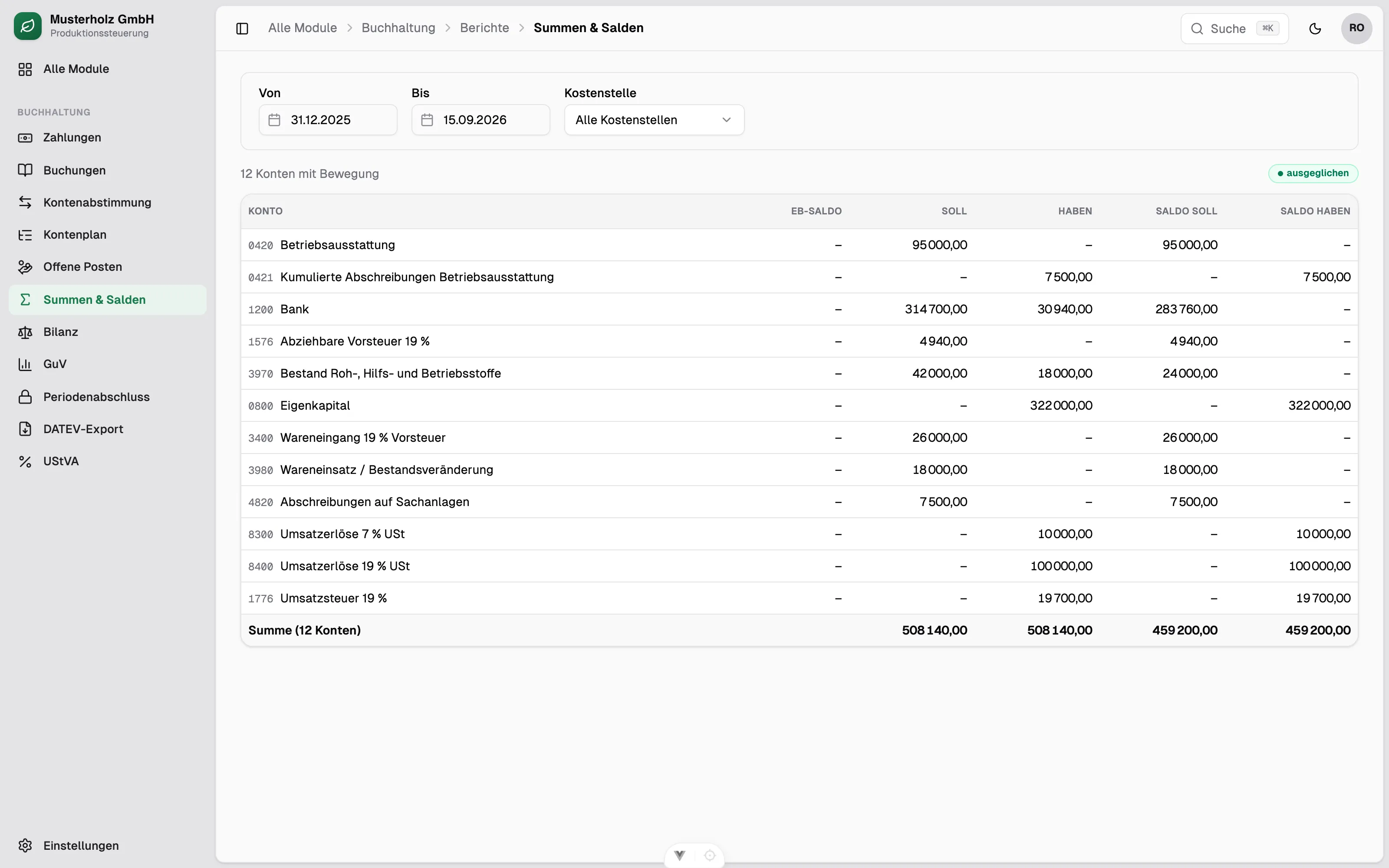Screen dimensions: 1389x868
Task: Click the SALDO HABEN column header
Action: (1315, 211)
